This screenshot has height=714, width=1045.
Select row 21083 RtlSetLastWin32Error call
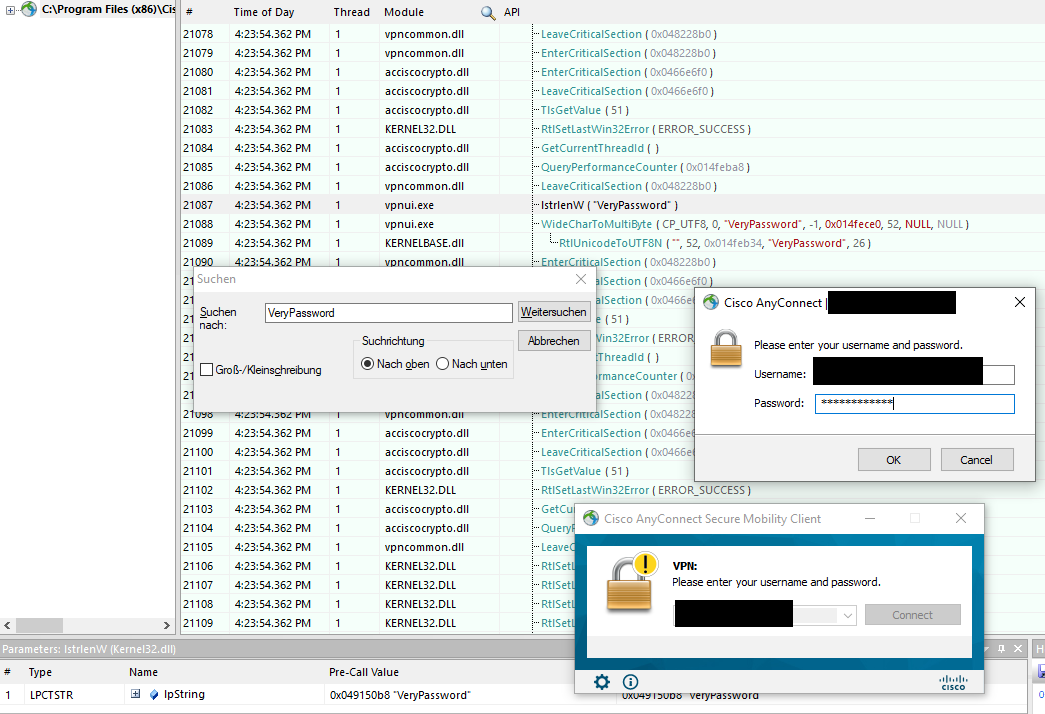point(646,129)
